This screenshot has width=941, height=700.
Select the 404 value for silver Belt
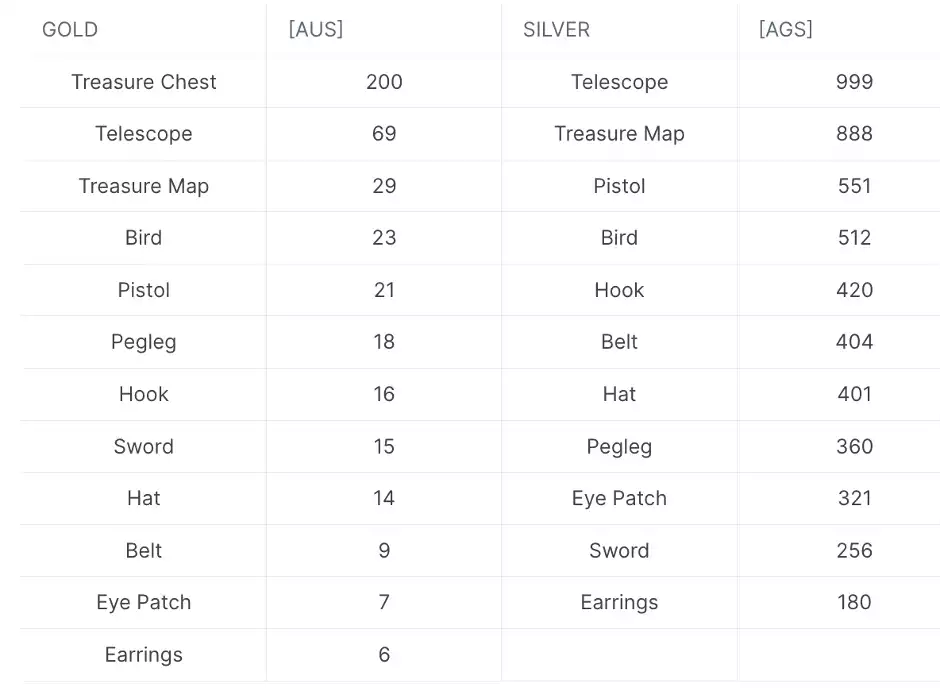click(x=855, y=342)
